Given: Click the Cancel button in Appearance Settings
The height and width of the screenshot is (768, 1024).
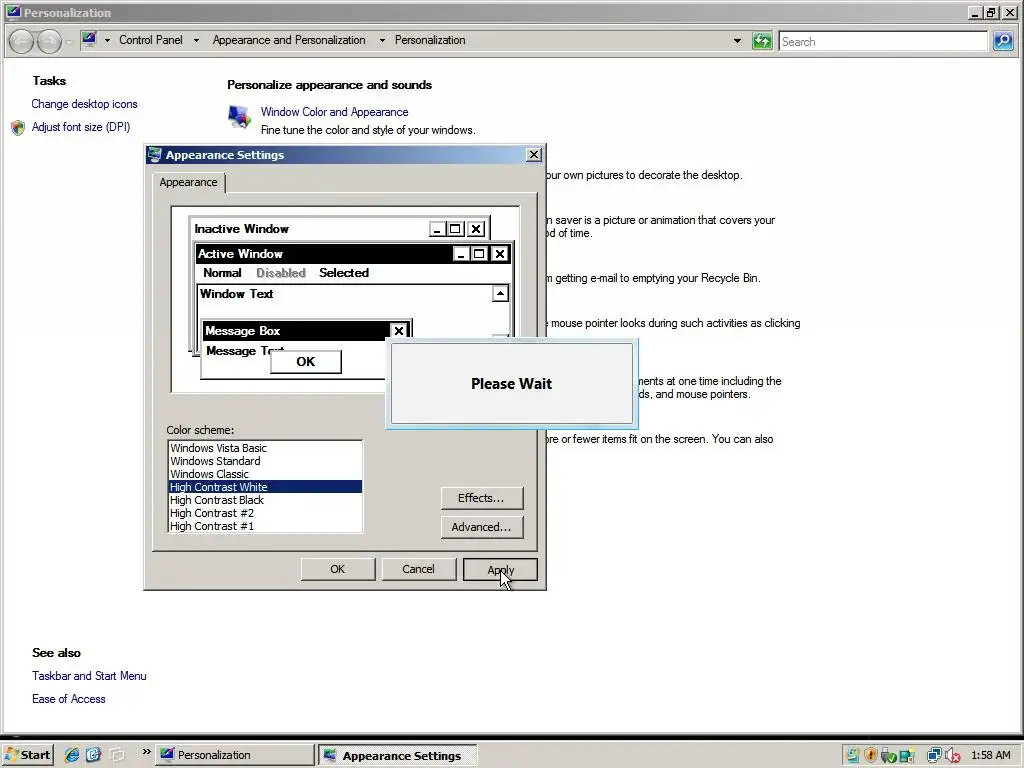Looking at the screenshot, I should [418, 569].
